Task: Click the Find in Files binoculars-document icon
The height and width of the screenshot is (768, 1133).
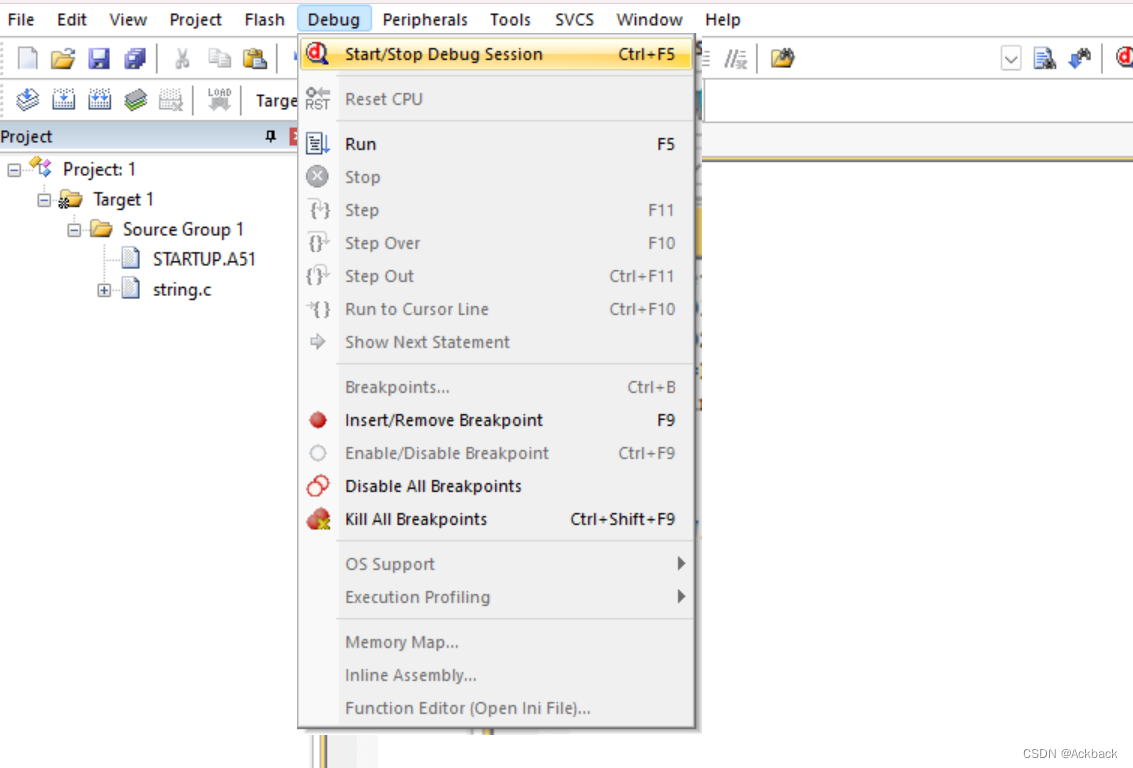Action: pos(1044,58)
